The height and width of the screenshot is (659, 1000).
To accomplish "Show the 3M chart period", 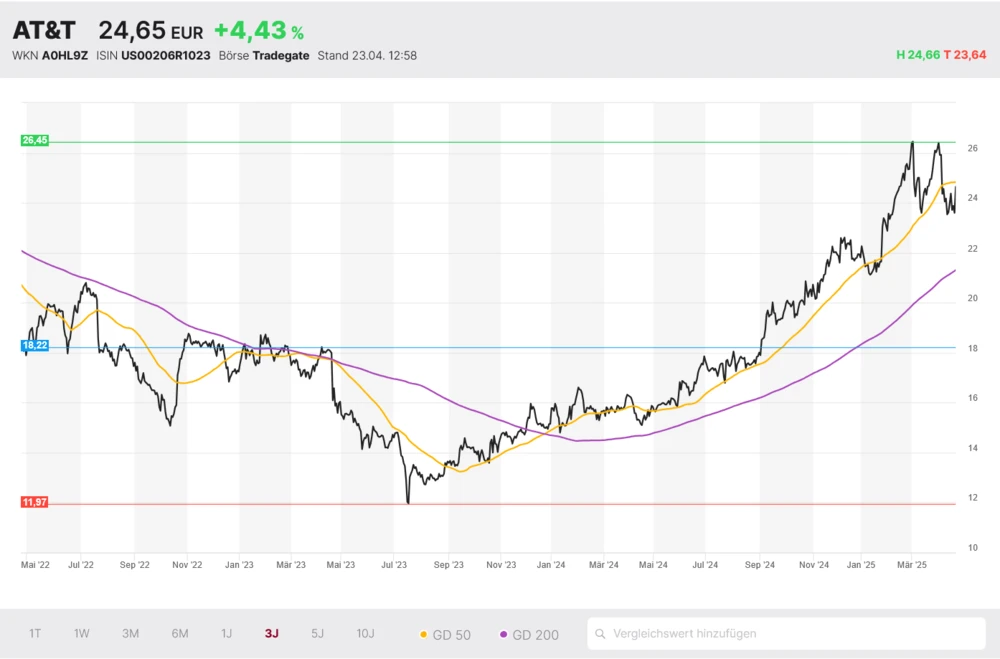I will coord(130,633).
